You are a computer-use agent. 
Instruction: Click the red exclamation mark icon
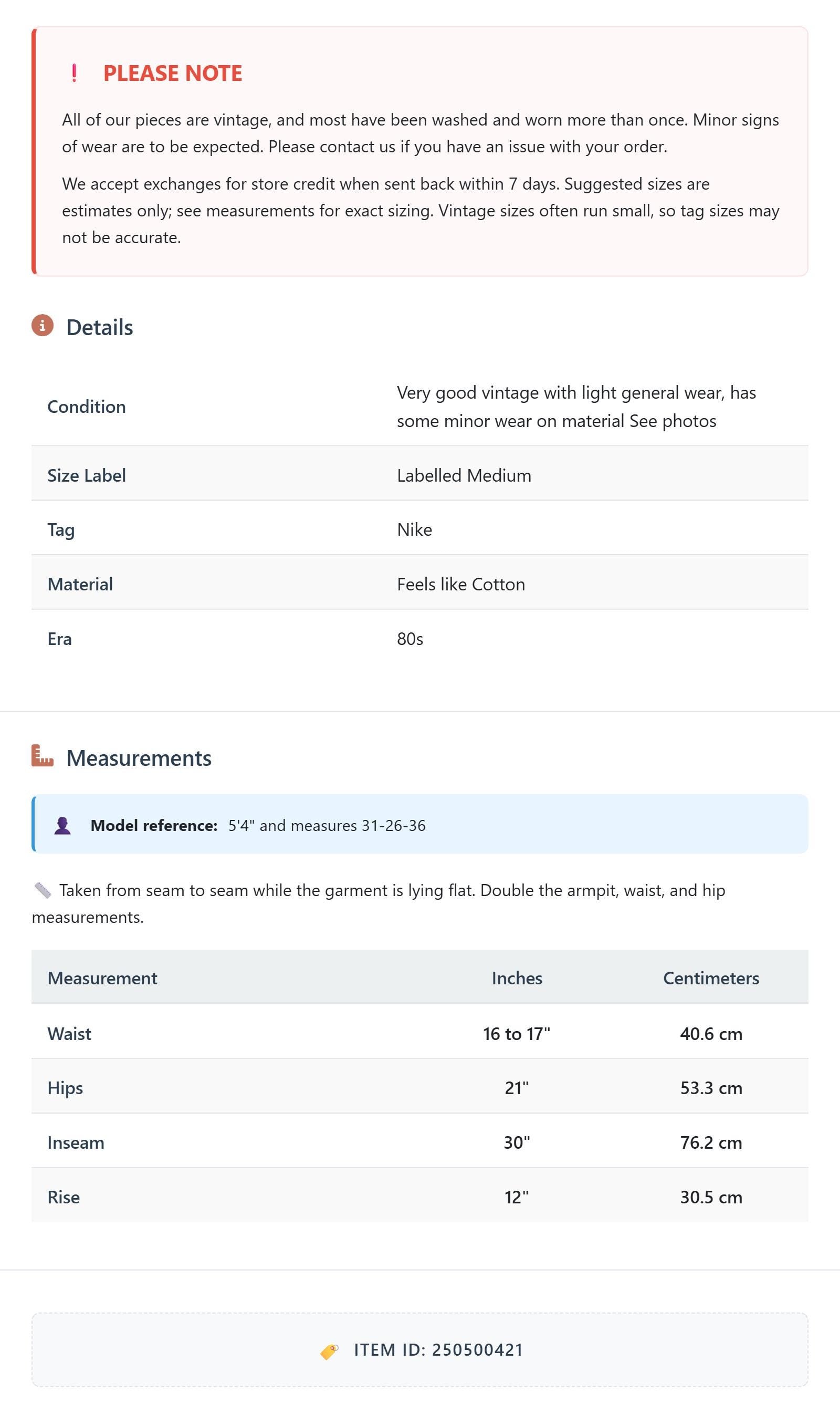click(x=74, y=73)
